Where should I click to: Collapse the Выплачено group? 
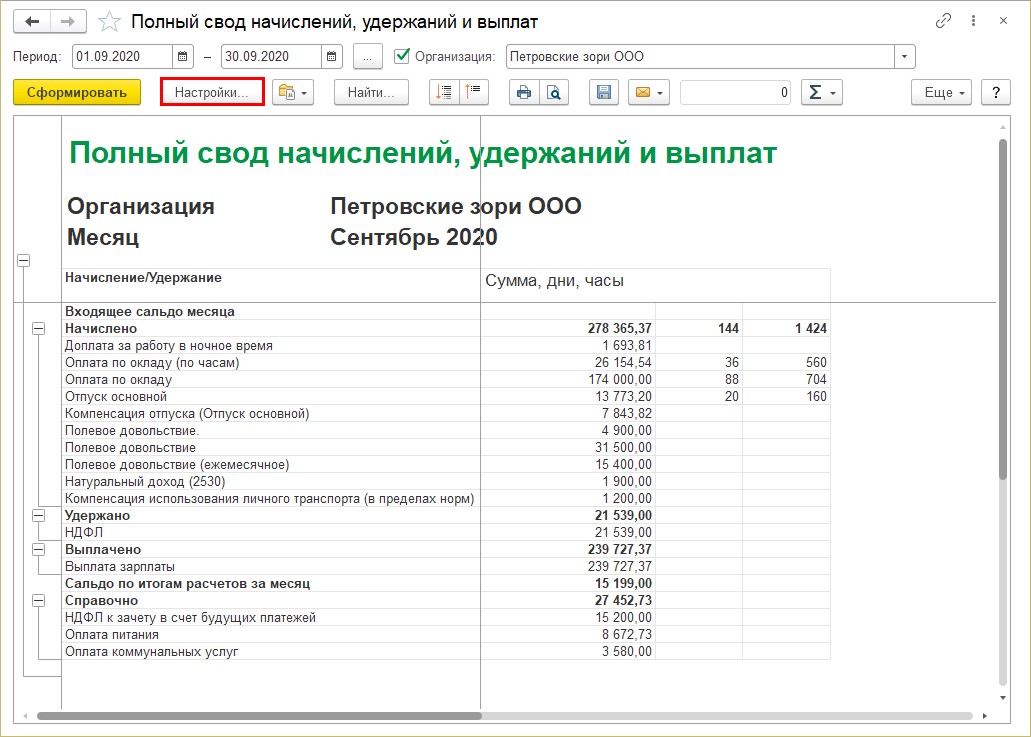39,550
